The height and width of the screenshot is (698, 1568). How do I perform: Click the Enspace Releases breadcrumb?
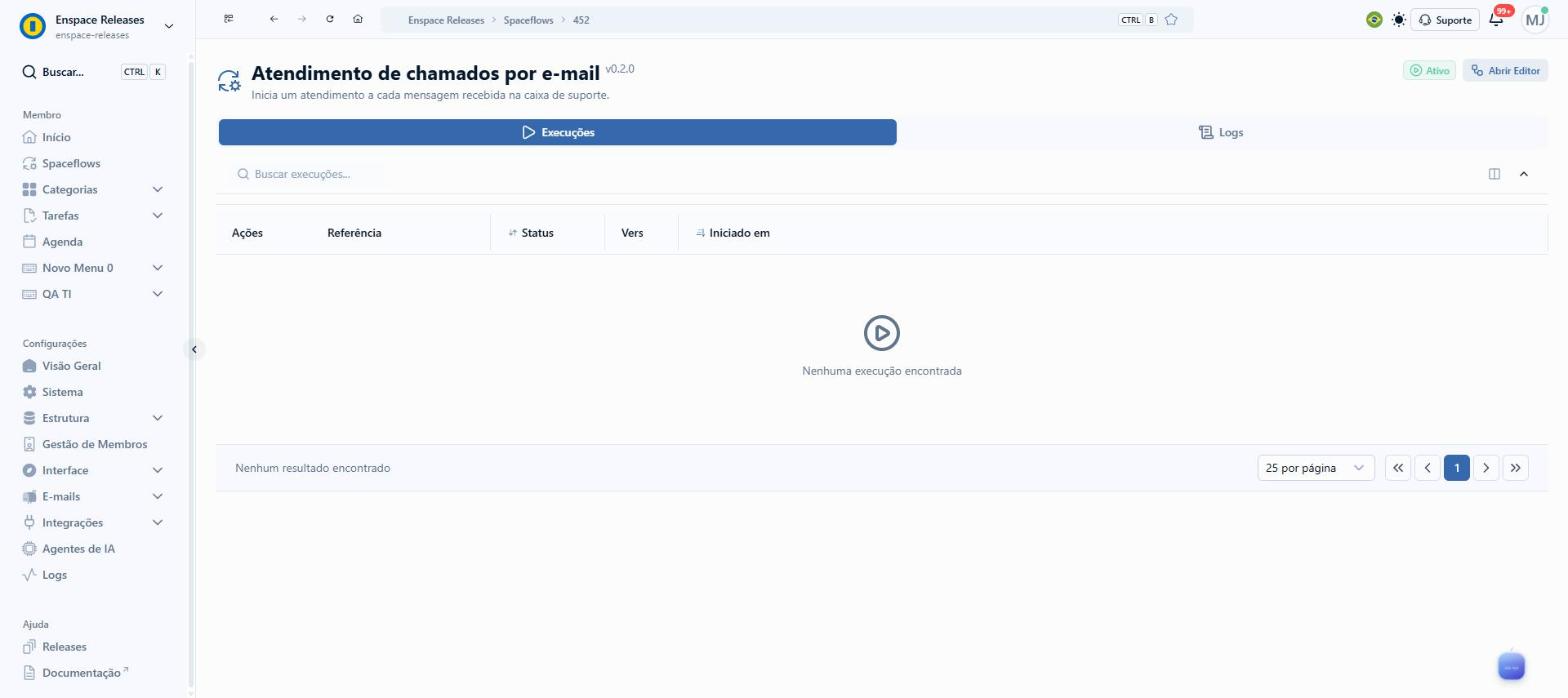(445, 20)
